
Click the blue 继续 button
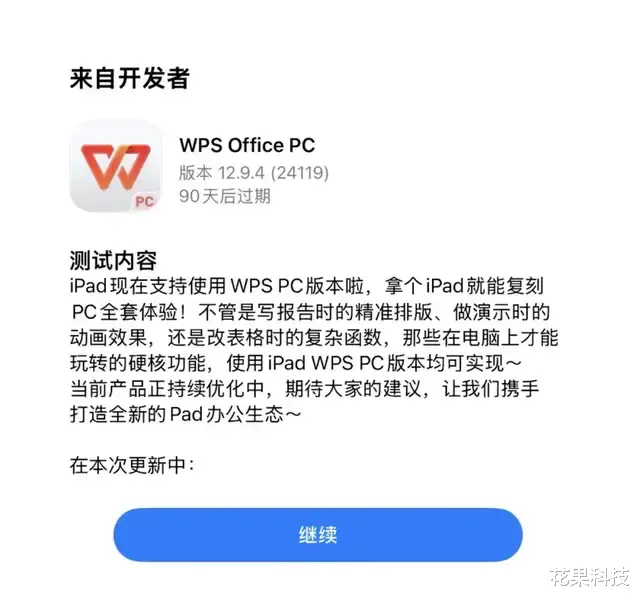tap(318, 535)
